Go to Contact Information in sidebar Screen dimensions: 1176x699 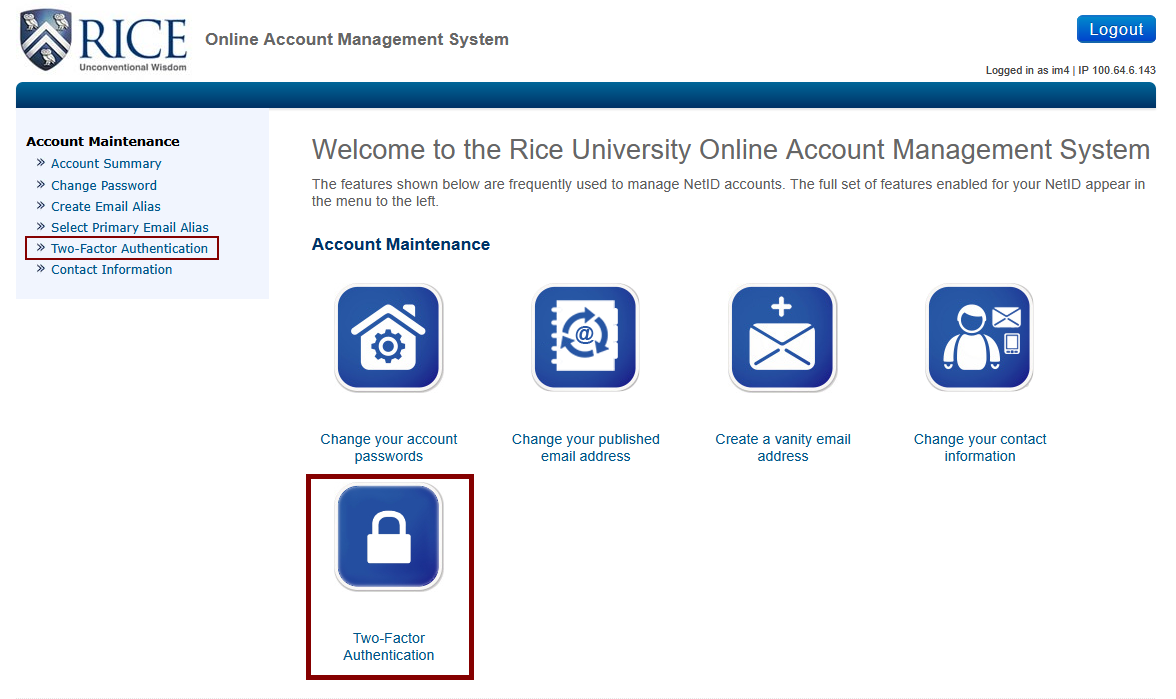point(111,269)
